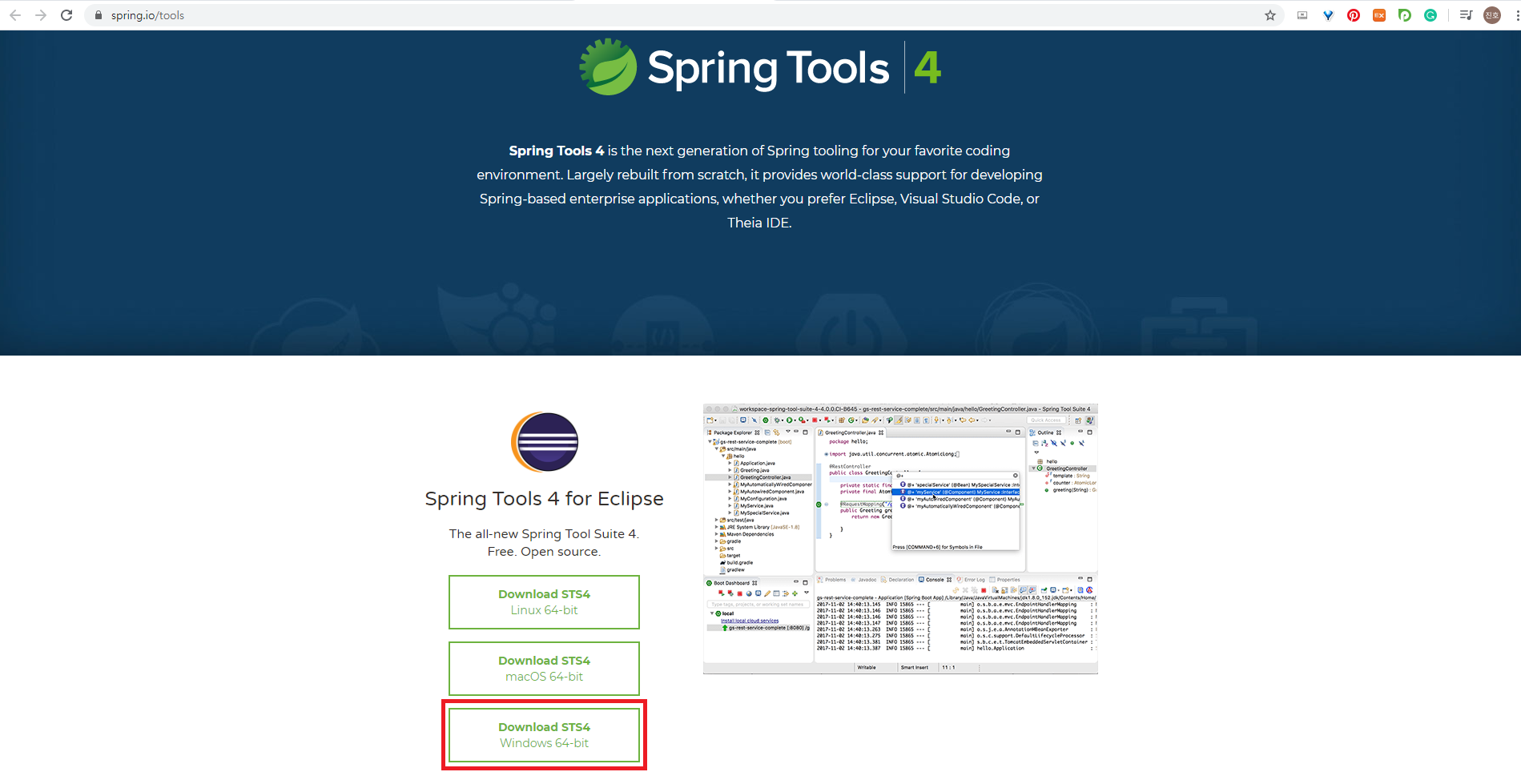This screenshot has height=784, width=1521.
Task: View site security lock info
Action: [x=99, y=15]
